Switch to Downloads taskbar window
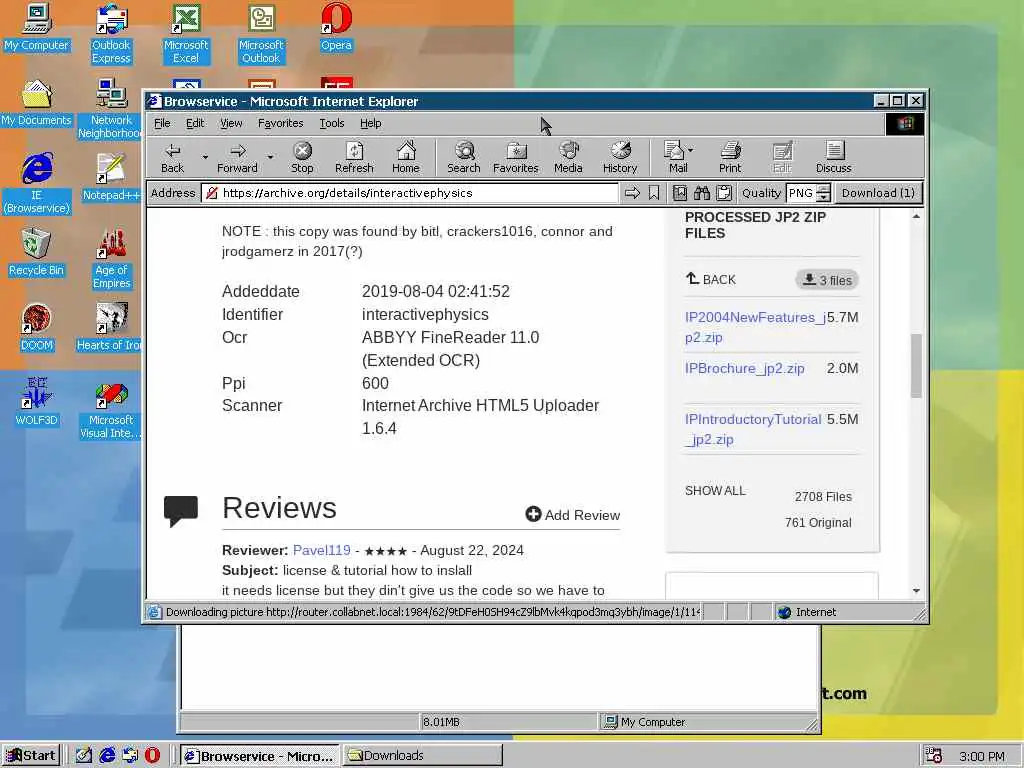The image size is (1024, 768). click(x=423, y=756)
